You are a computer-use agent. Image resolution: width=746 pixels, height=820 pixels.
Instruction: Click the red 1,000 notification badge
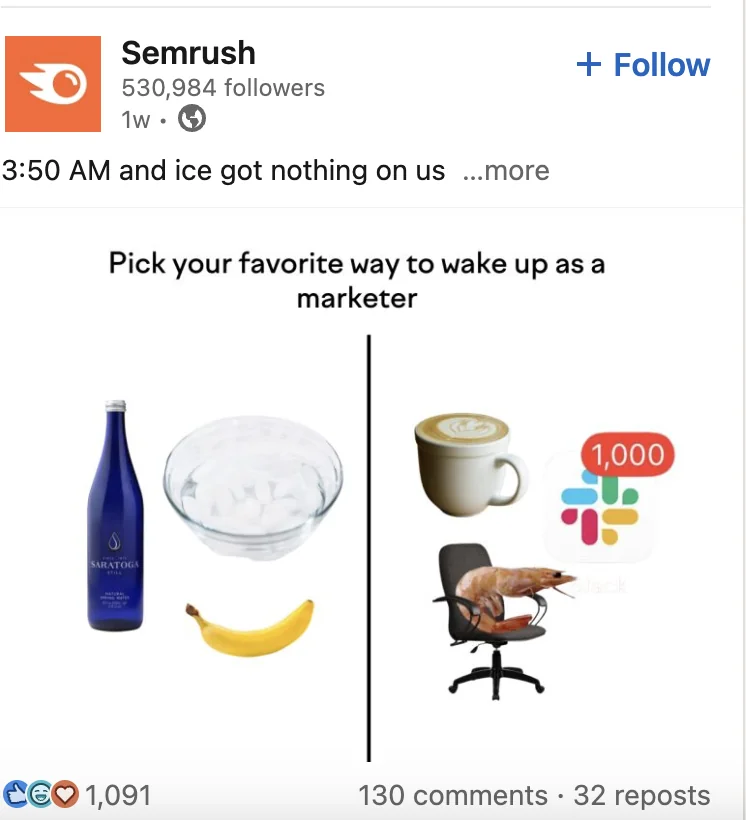[x=628, y=454]
